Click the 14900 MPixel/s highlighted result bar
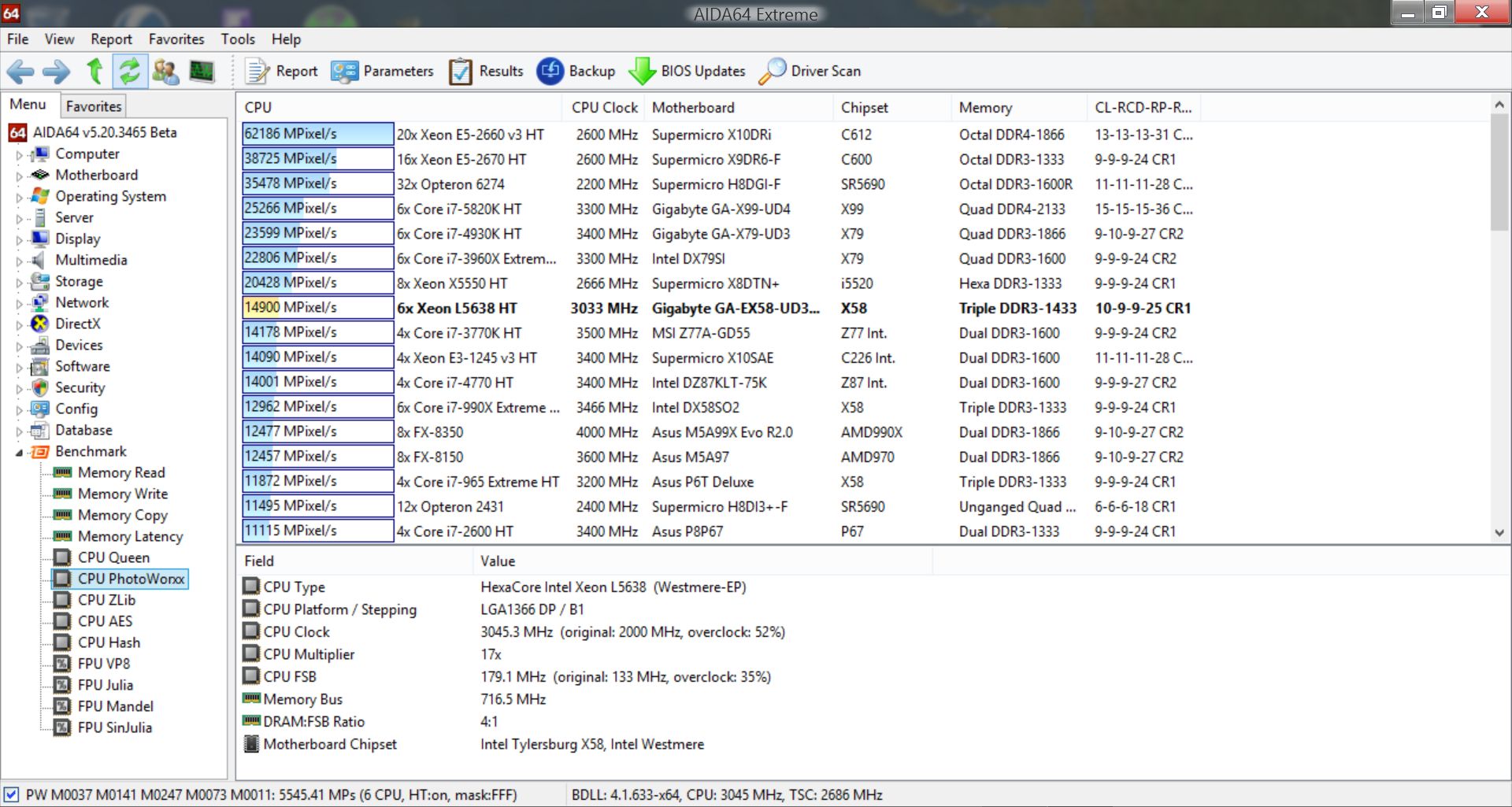Screen dimensions: 1512x807 click(318, 308)
